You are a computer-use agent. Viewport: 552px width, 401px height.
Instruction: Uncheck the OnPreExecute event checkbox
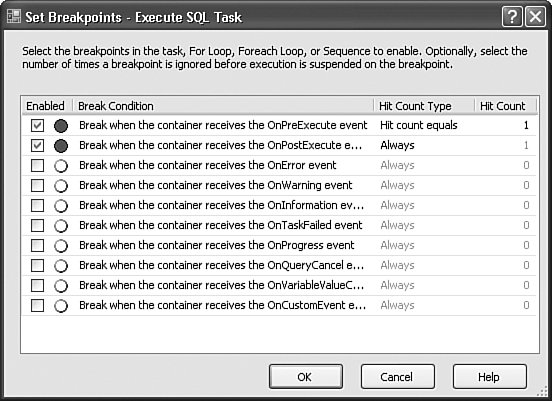pos(37,125)
